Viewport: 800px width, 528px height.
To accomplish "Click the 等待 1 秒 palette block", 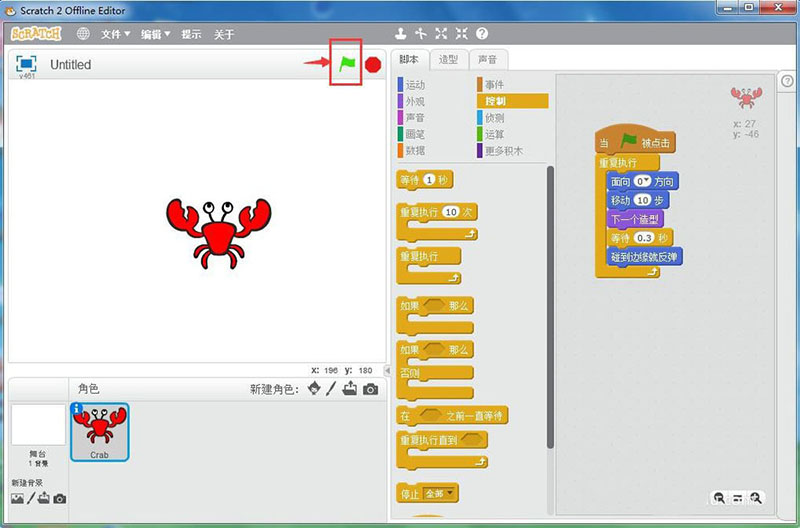I will (424, 180).
